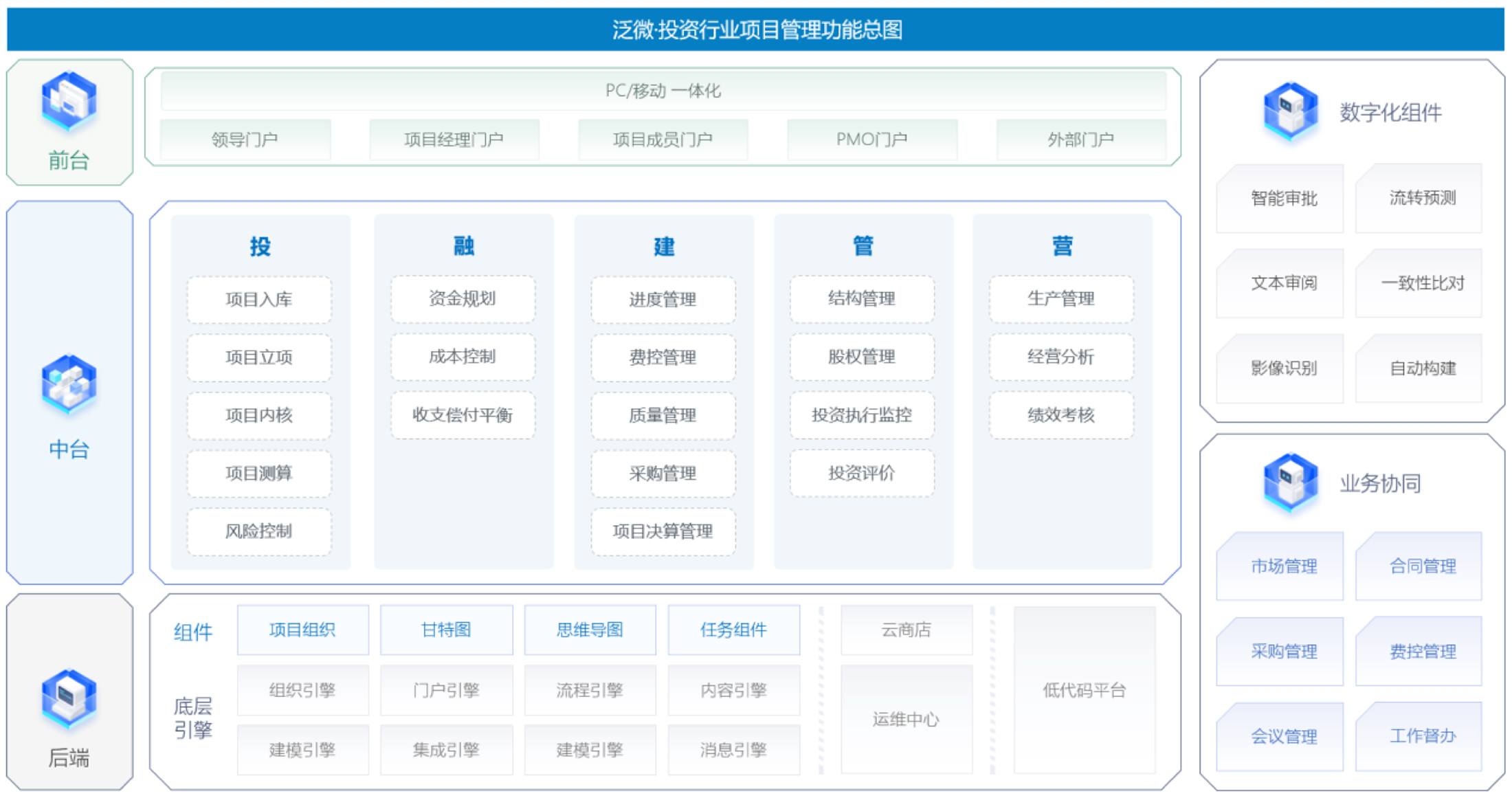Click the 数字化组件 robot icon
1512x798 pixels.
1290,111
